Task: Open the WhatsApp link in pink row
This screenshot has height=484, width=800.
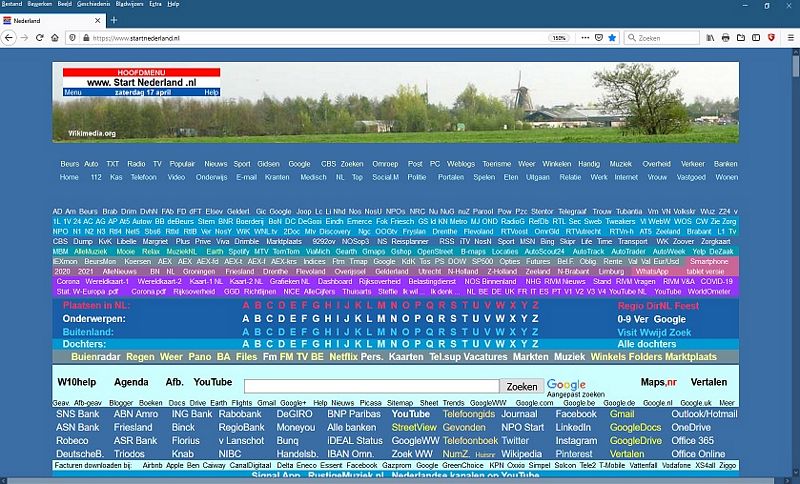Action: point(652,271)
